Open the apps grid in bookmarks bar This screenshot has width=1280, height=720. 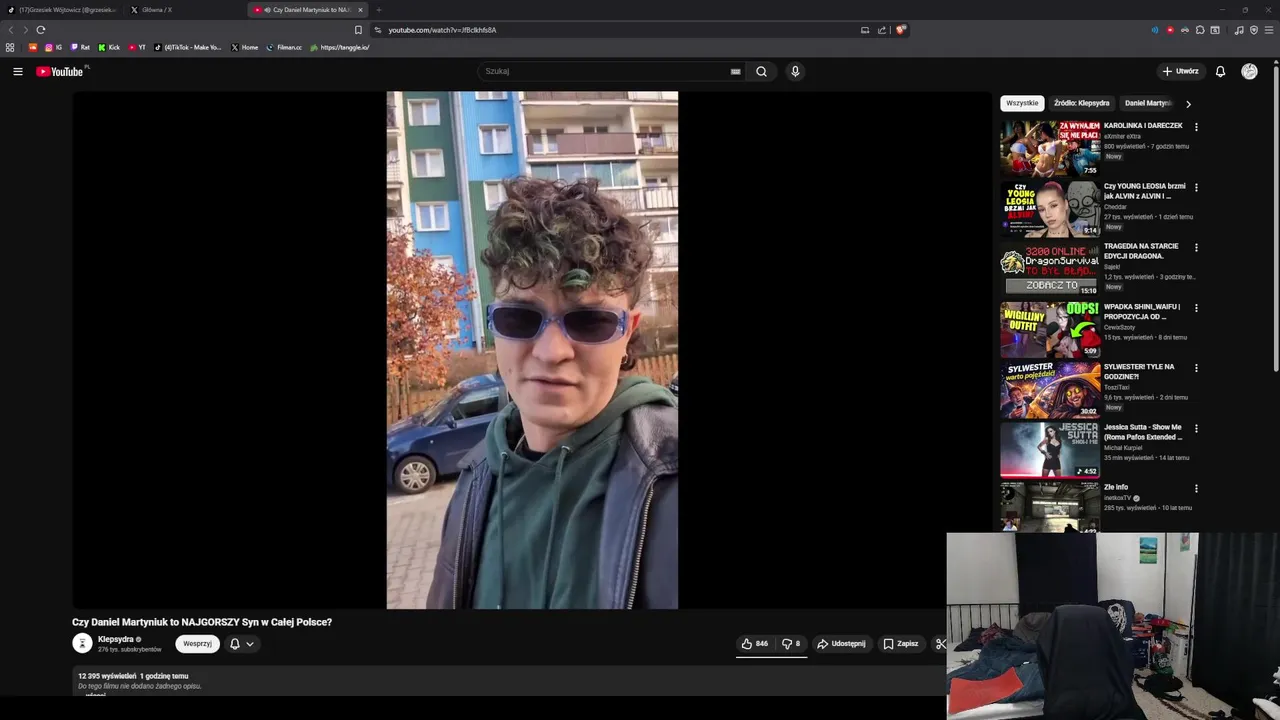coord(10,47)
